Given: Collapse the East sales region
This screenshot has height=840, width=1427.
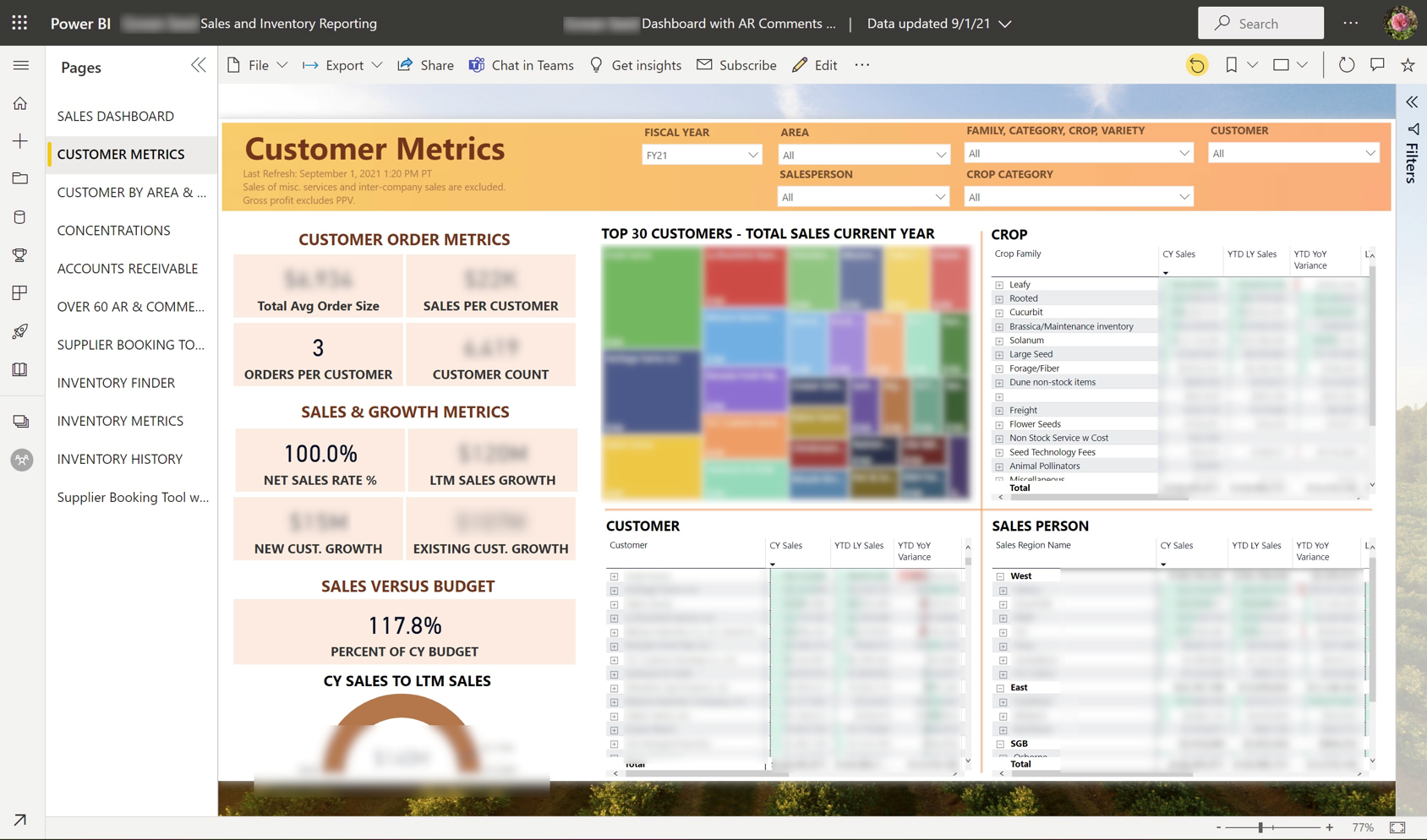Looking at the screenshot, I should pyautogui.click(x=1000, y=688).
